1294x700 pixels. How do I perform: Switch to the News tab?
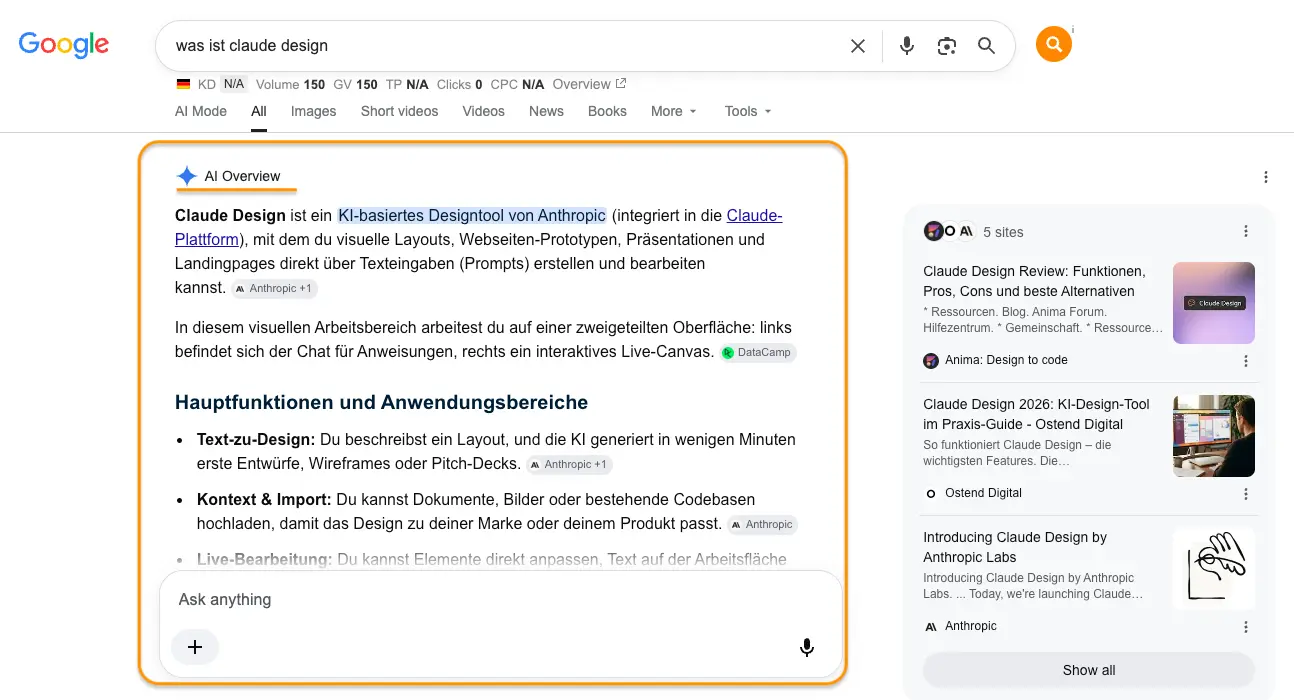(x=546, y=111)
